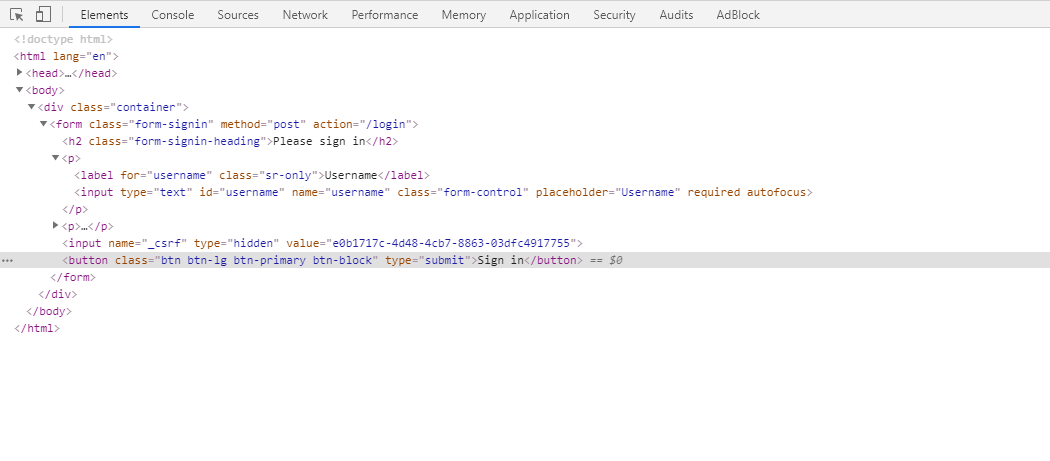
Task: Click the 'Please sign in' heading text
Action: [319, 141]
